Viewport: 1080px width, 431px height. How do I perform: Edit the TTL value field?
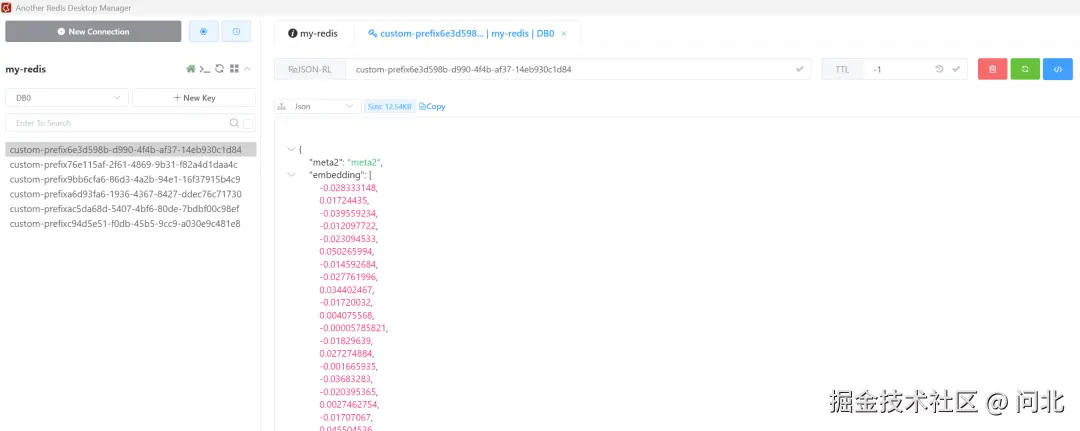point(898,69)
